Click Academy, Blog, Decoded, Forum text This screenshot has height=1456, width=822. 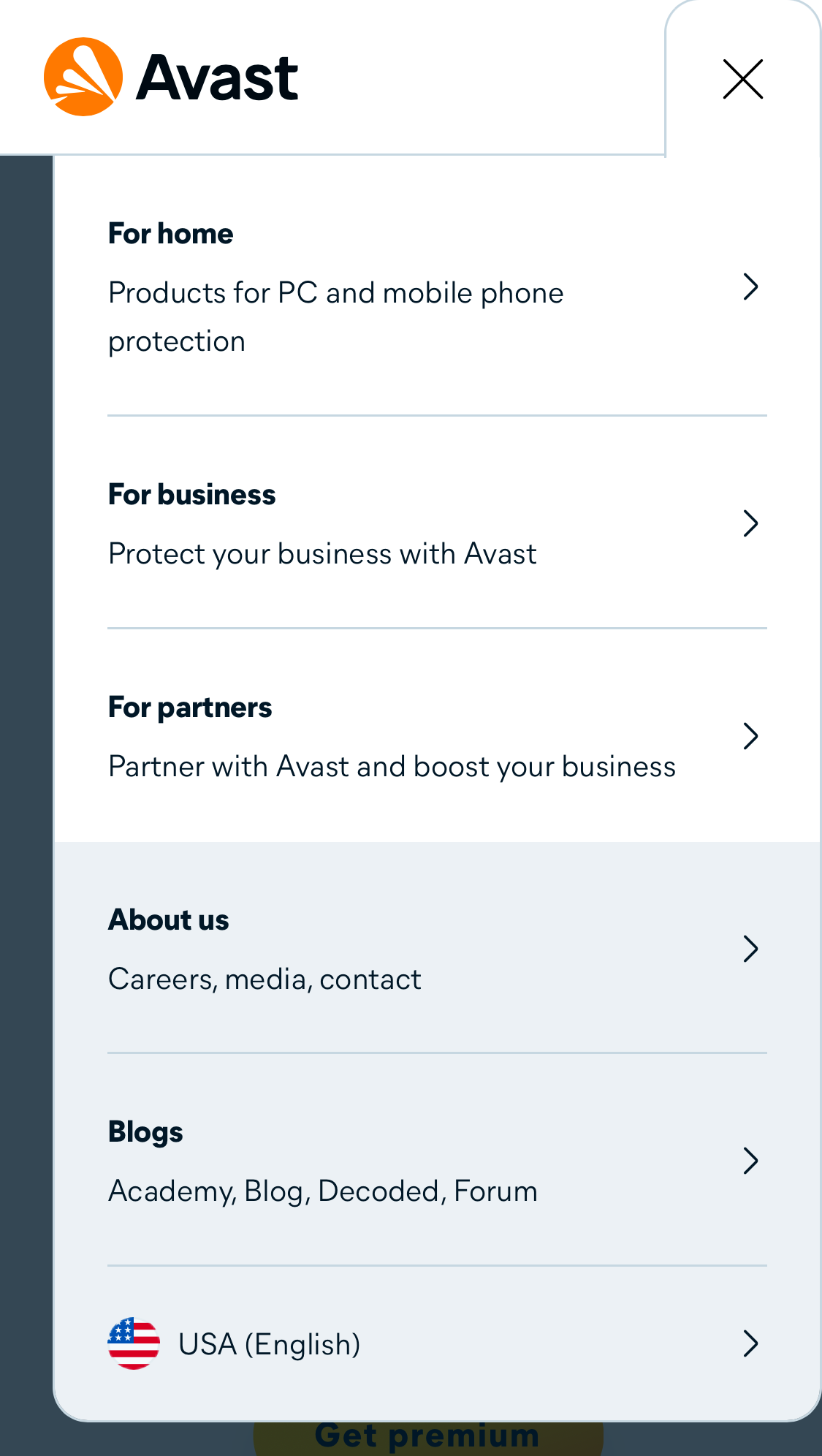tap(322, 1191)
